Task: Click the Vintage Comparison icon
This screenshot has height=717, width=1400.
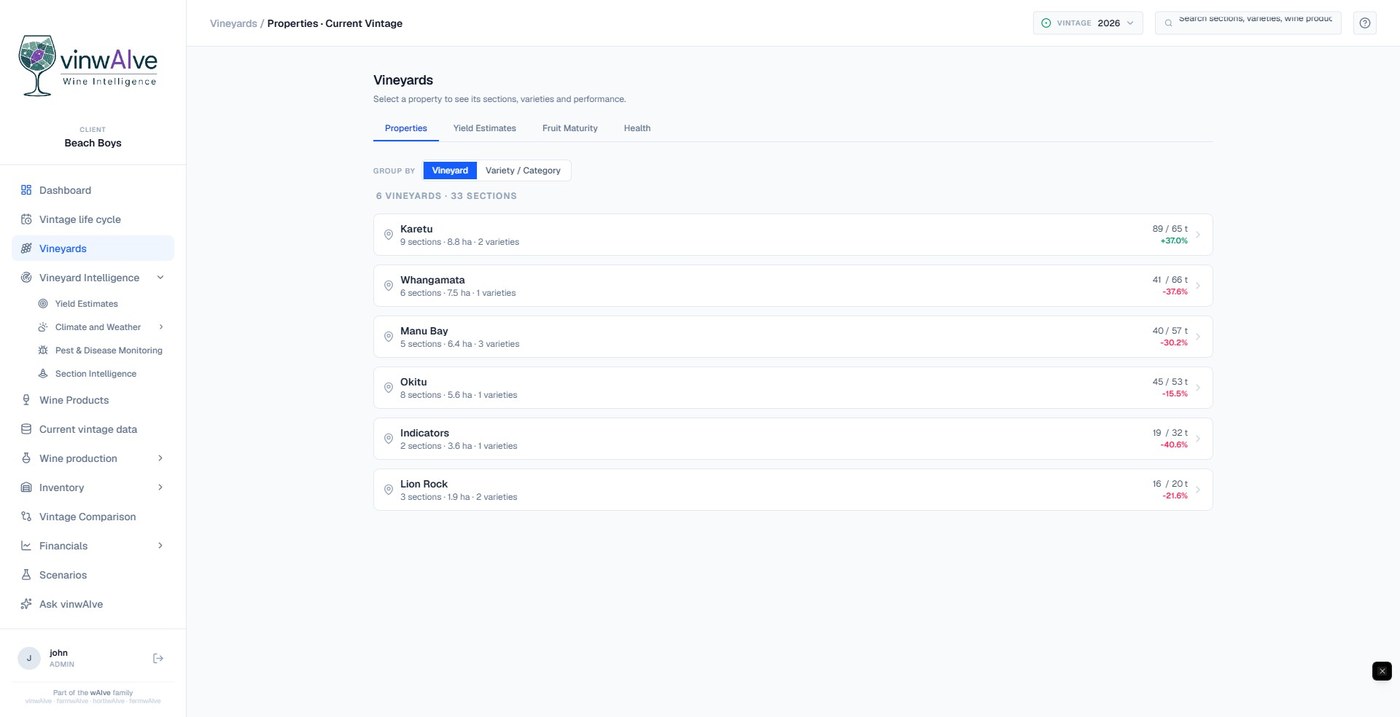Action: click(26, 517)
